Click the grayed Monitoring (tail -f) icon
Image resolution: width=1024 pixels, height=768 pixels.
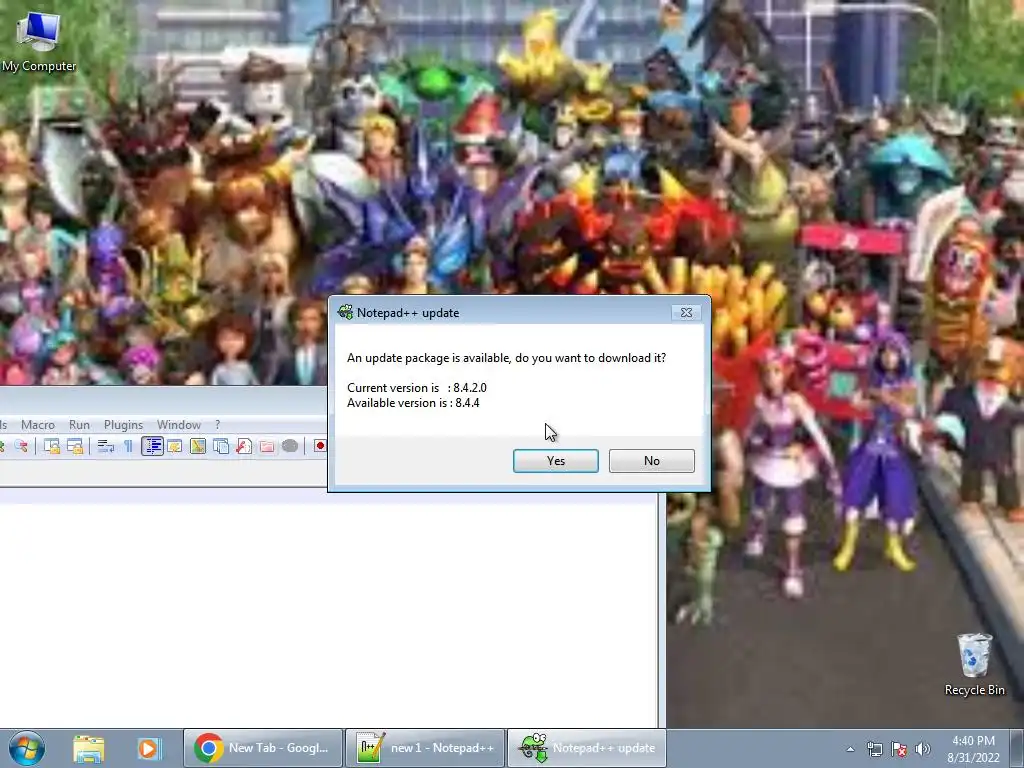[x=290, y=446]
